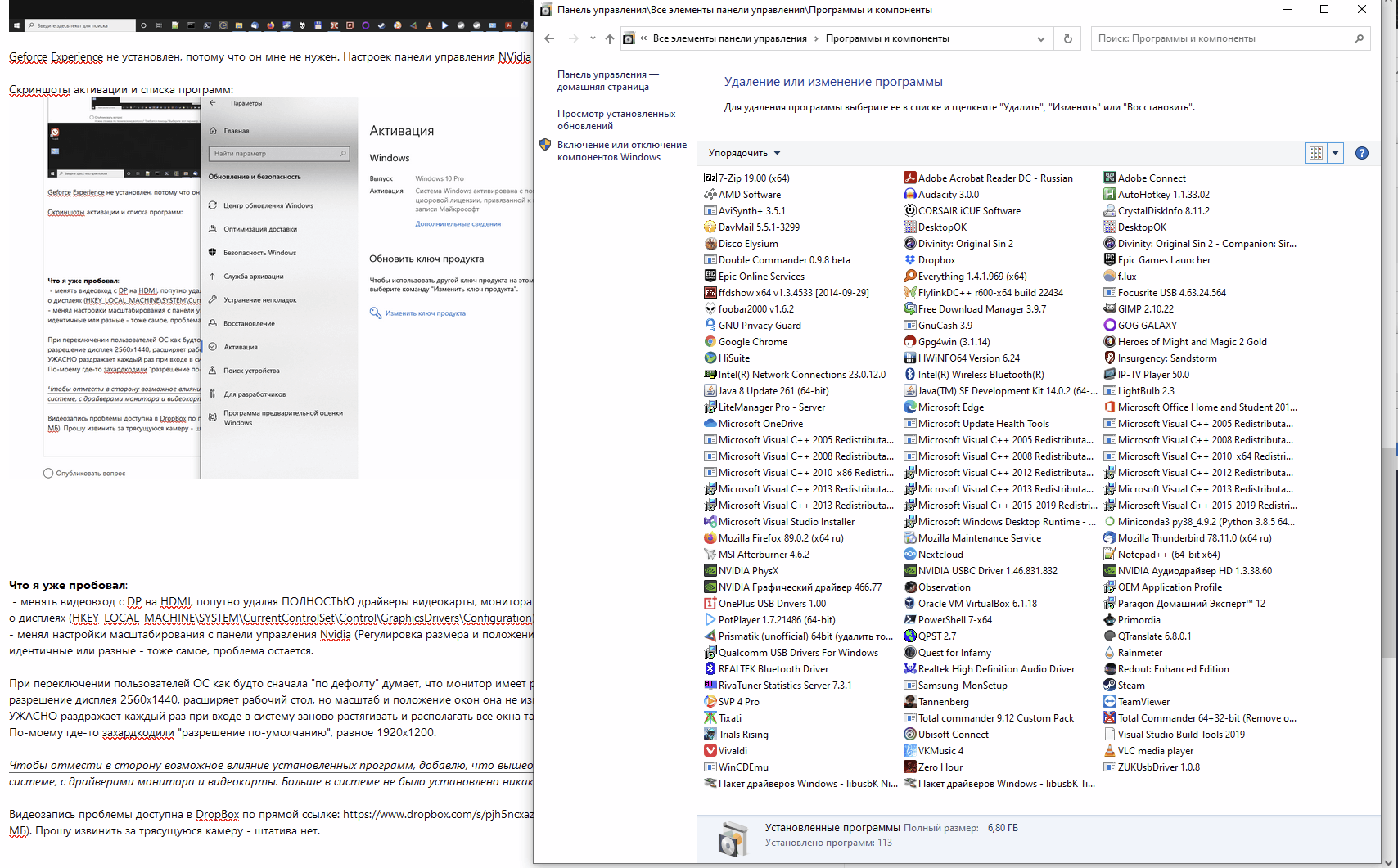1398x868 pixels.
Task: Go up one level with up arrow
Action: [x=610, y=38]
